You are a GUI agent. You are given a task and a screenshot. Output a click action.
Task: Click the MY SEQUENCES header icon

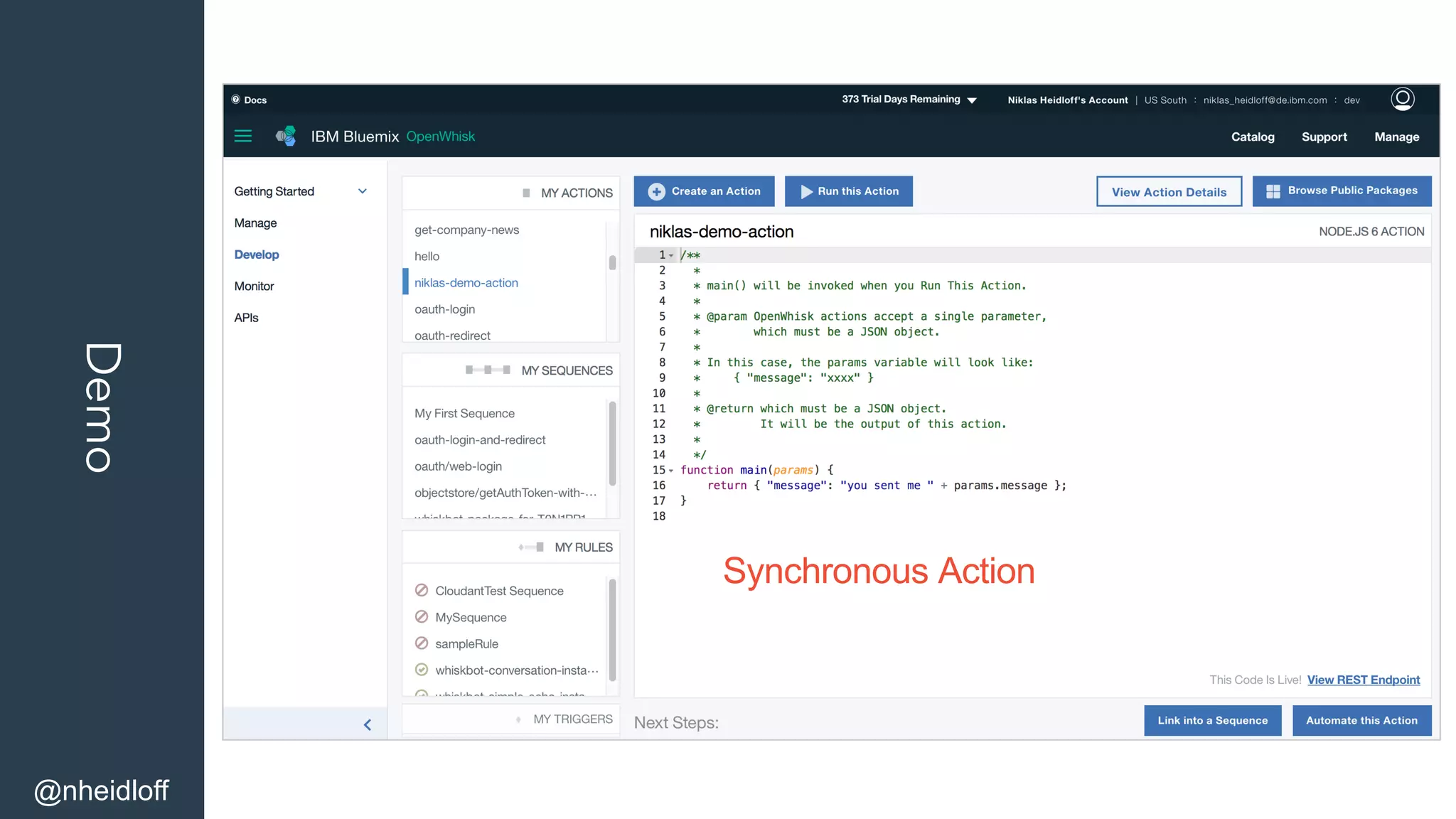488,370
